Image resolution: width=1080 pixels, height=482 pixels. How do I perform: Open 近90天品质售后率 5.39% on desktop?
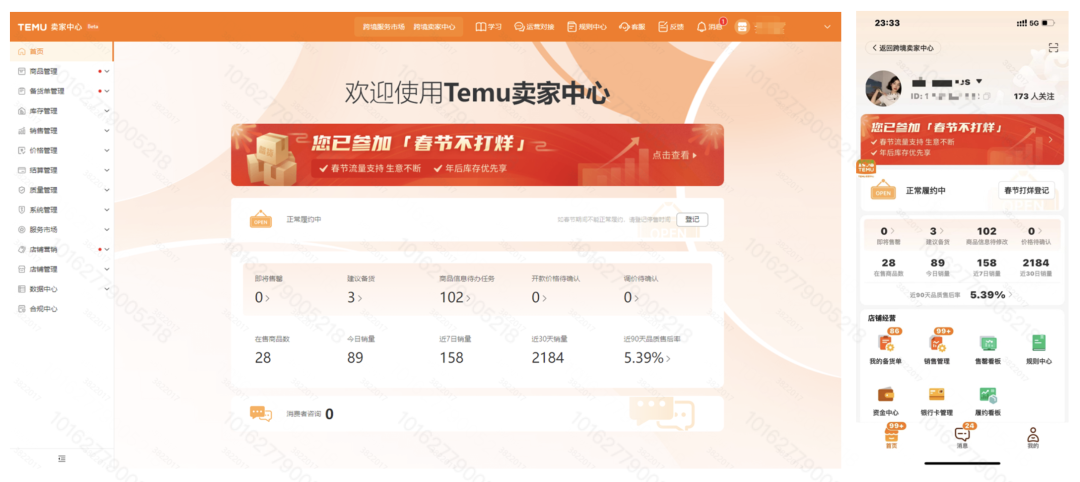point(647,357)
